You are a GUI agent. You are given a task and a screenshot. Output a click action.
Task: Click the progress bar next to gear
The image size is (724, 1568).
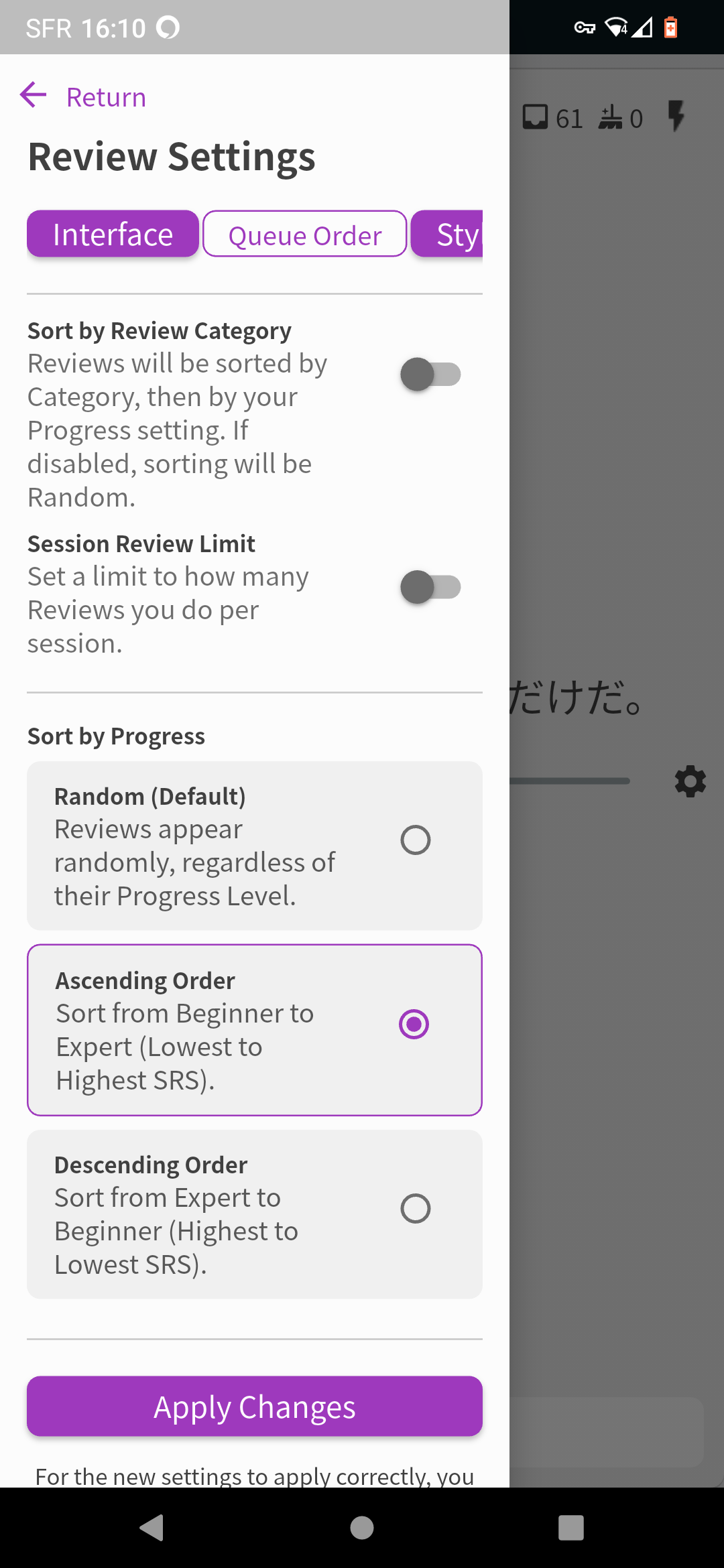pyautogui.click(x=570, y=781)
